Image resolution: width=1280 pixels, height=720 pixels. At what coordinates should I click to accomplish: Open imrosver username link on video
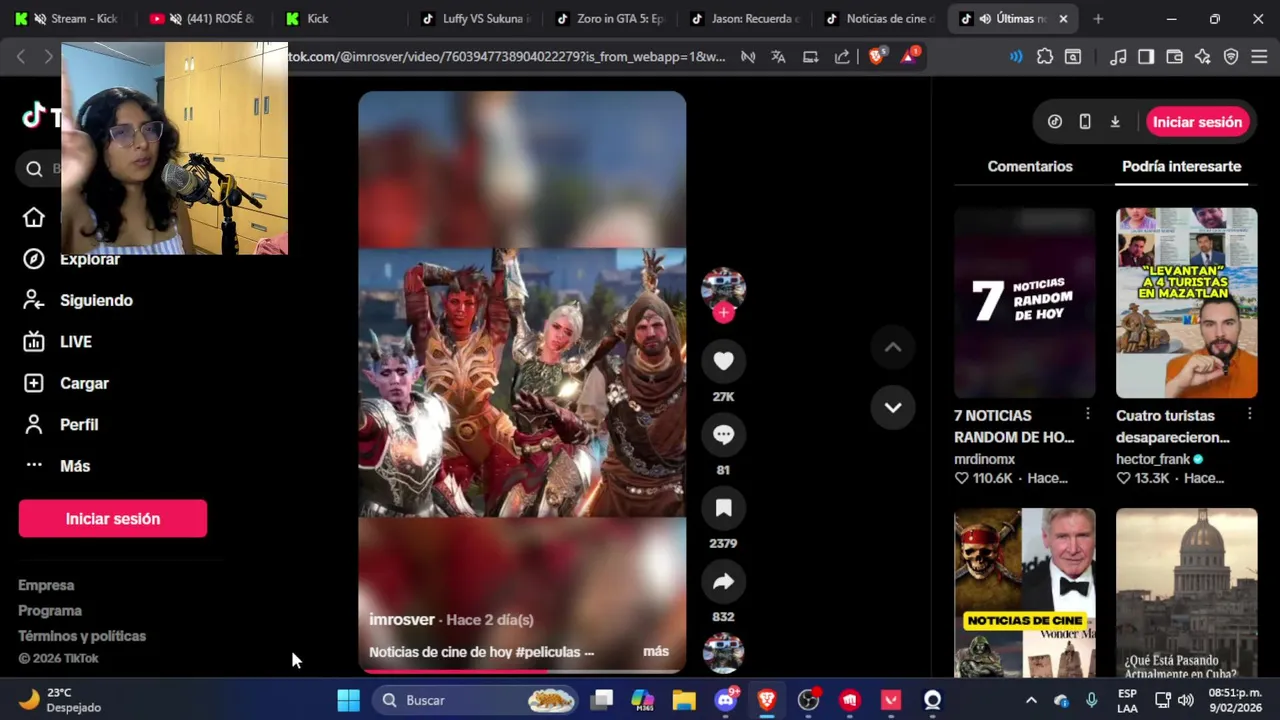coord(402,619)
